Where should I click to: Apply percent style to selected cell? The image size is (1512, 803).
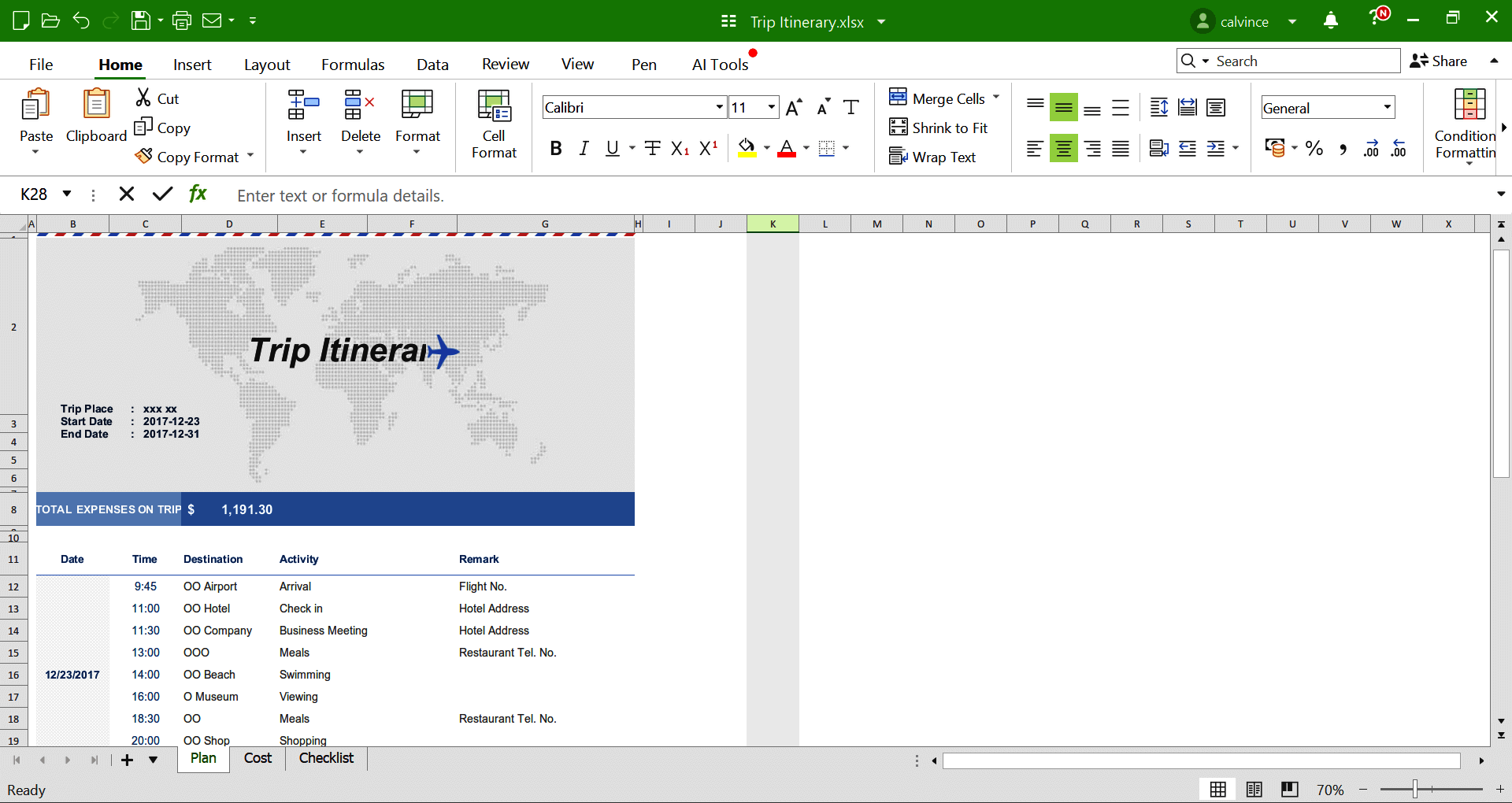point(1313,148)
